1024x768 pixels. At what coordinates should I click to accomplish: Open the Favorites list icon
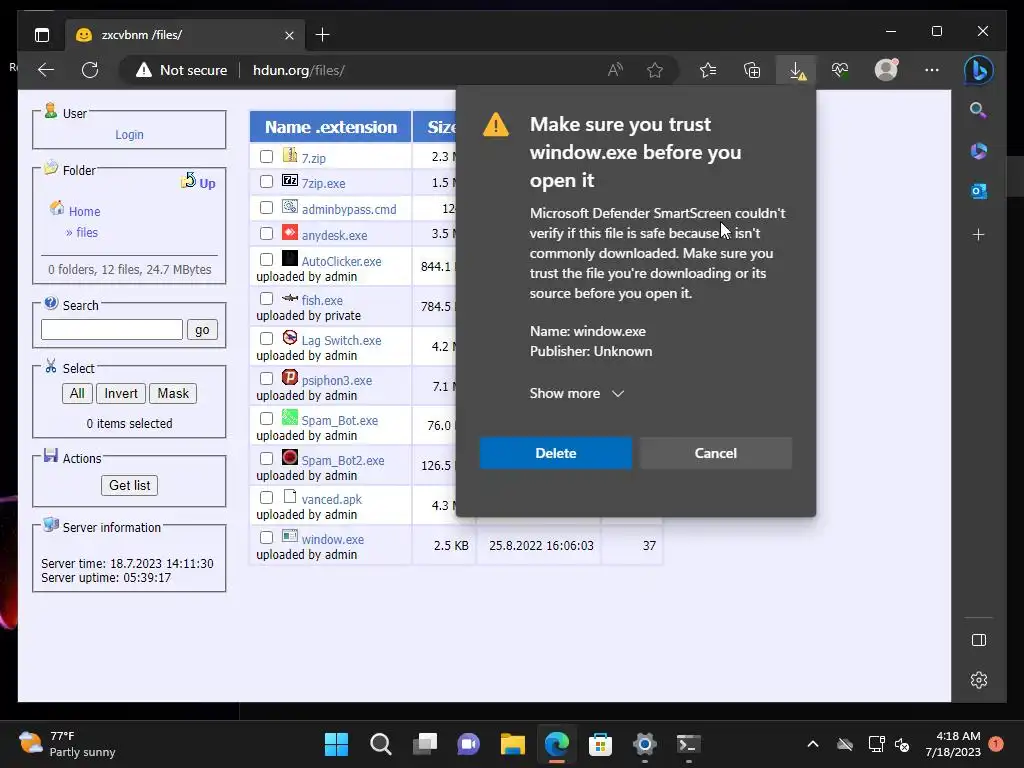(708, 70)
